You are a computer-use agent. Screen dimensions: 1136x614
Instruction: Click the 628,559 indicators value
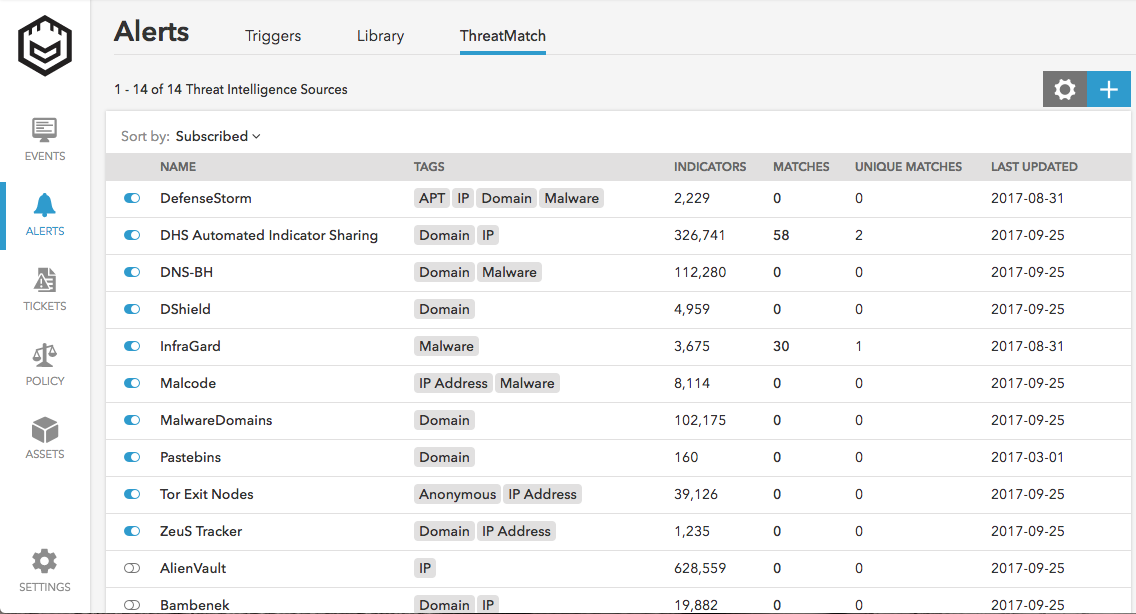pyautogui.click(x=700, y=568)
